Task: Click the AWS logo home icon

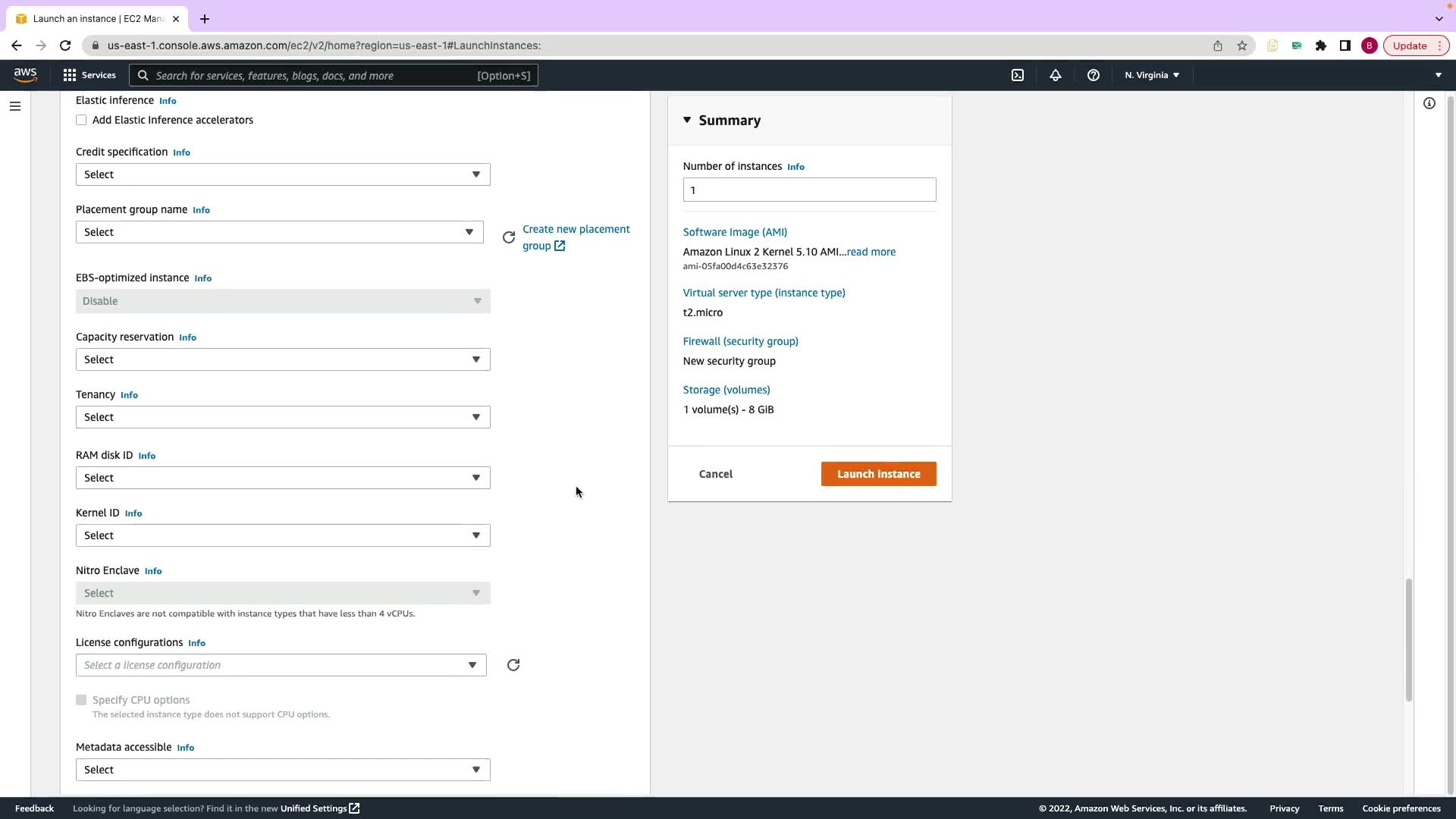Action: (x=25, y=74)
